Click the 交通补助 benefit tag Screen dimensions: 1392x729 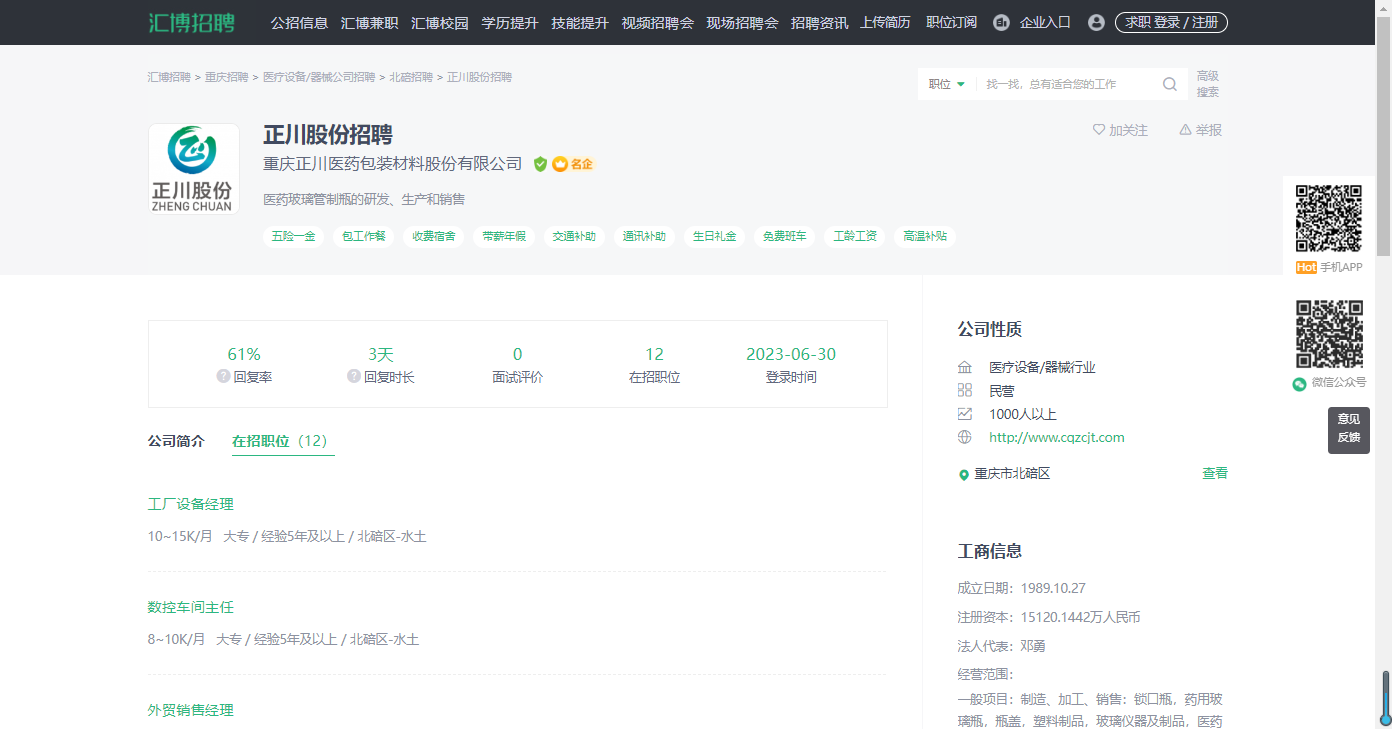(574, 237)
